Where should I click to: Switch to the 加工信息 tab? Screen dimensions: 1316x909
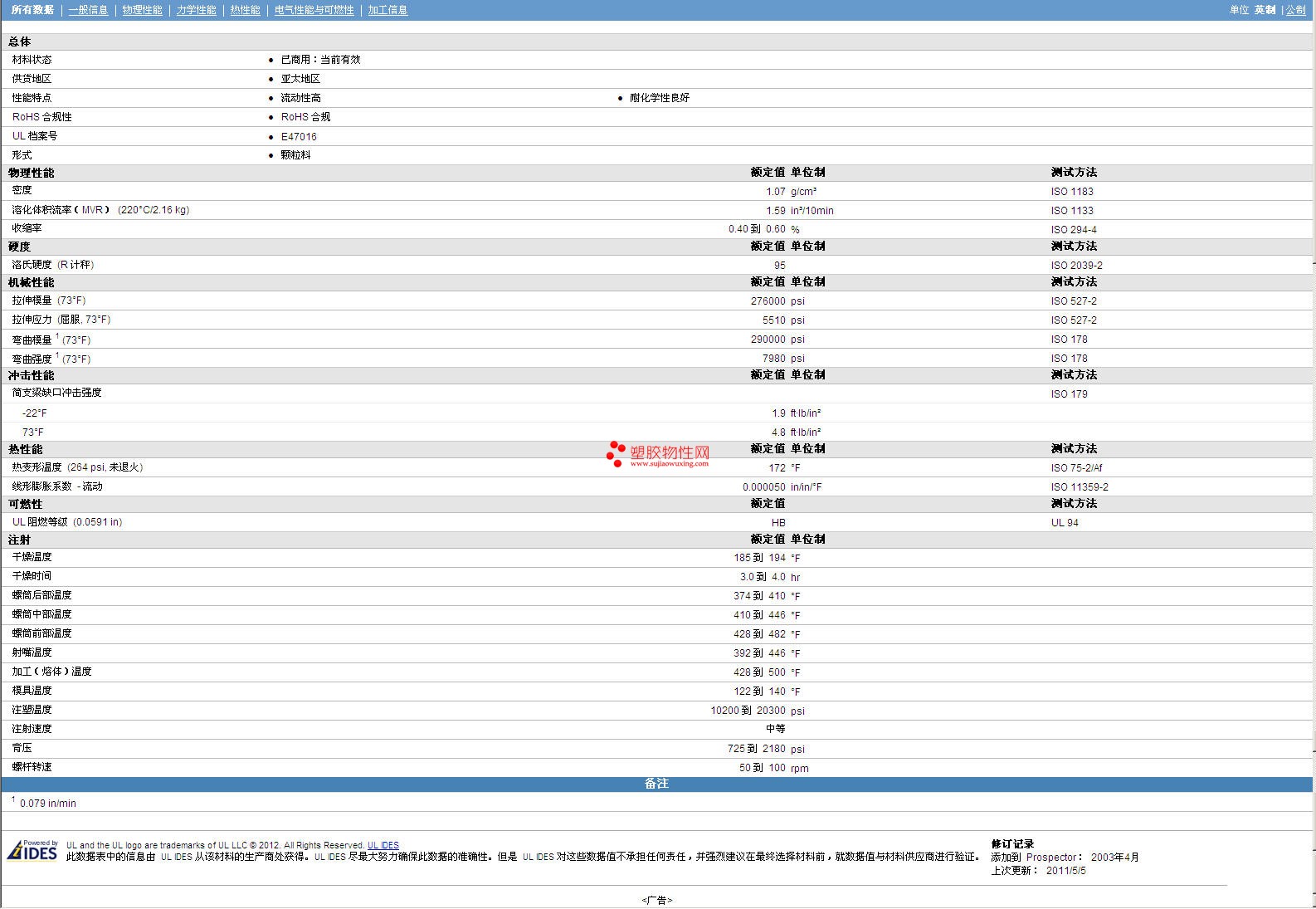coord(387,10)
